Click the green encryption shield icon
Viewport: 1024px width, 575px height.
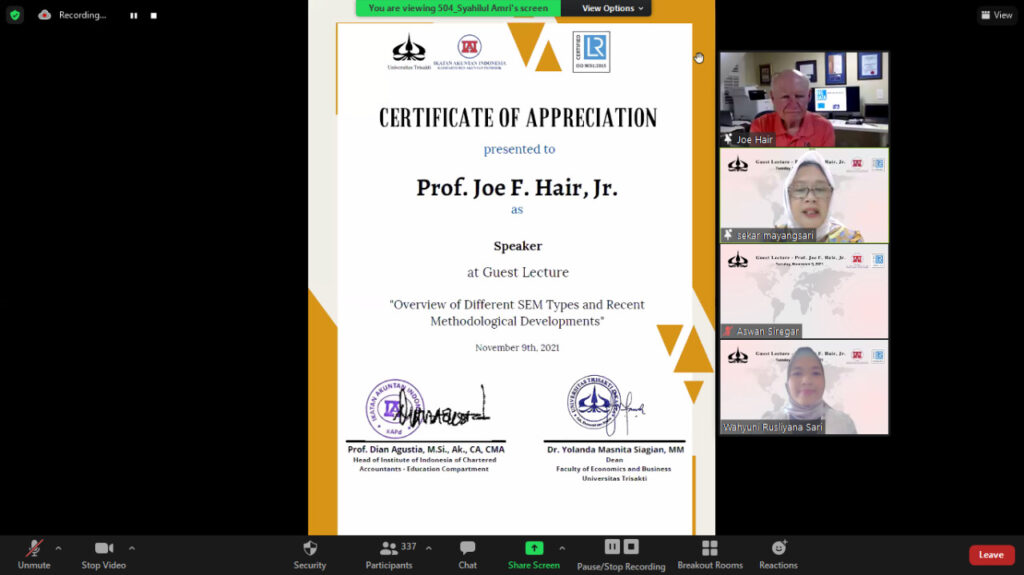click(x=15, y=14)
